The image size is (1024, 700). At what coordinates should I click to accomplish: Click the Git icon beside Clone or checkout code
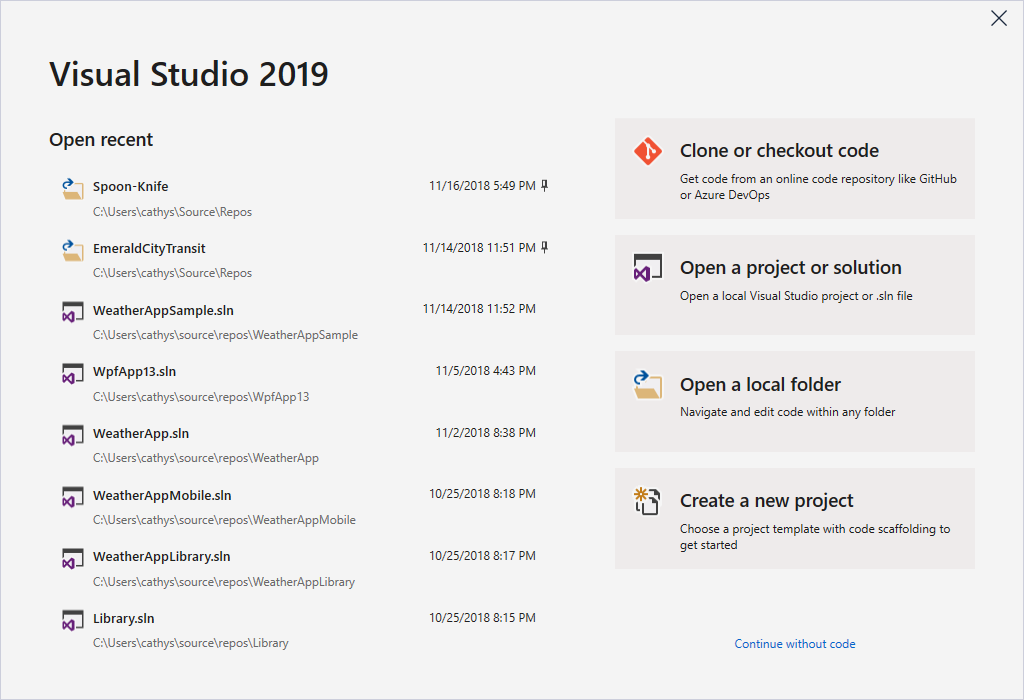(646, 152)
